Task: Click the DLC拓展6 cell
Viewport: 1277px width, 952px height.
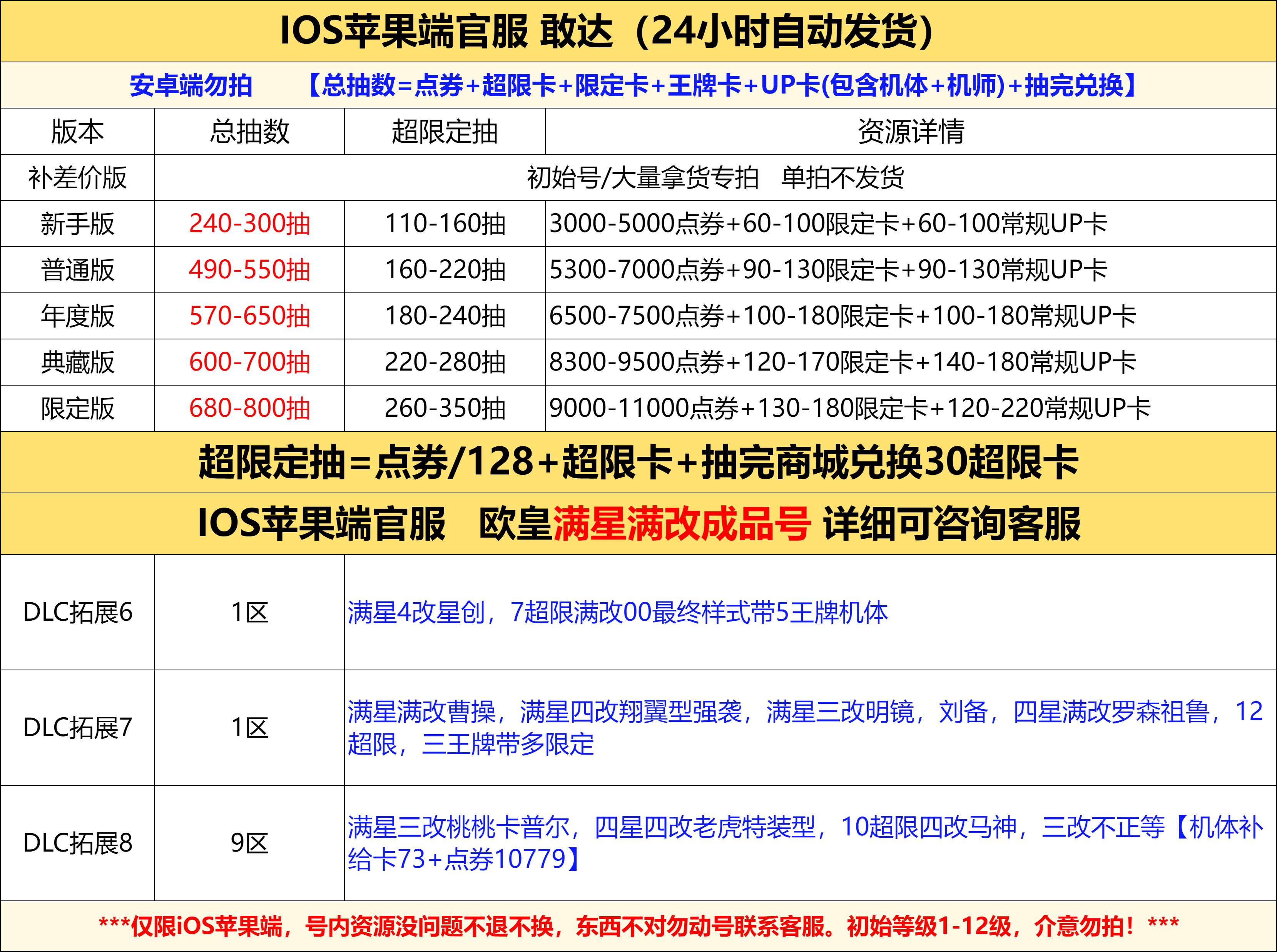Action: tap(77, 612)
